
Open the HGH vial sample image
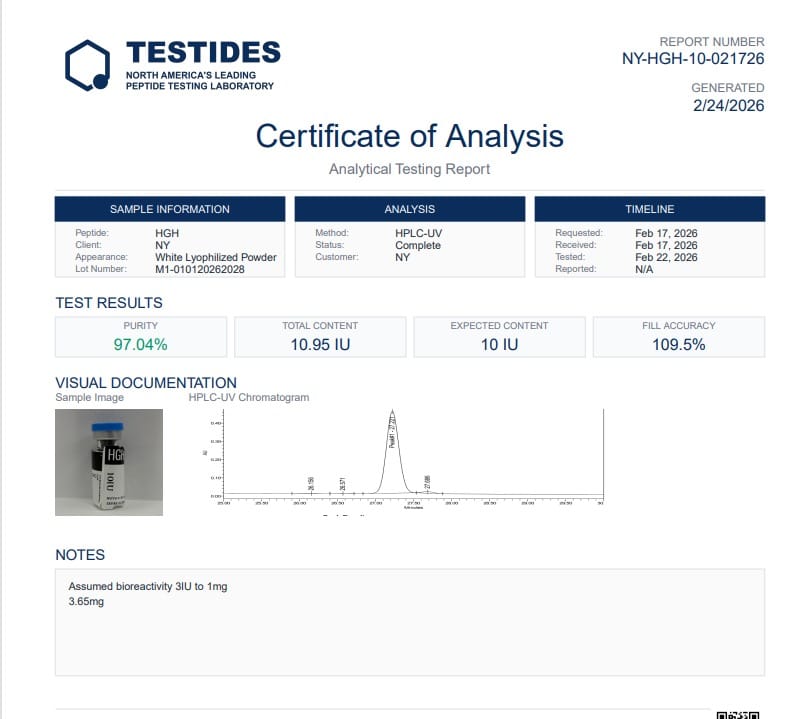pyautogui.click(x=109, y=462)
